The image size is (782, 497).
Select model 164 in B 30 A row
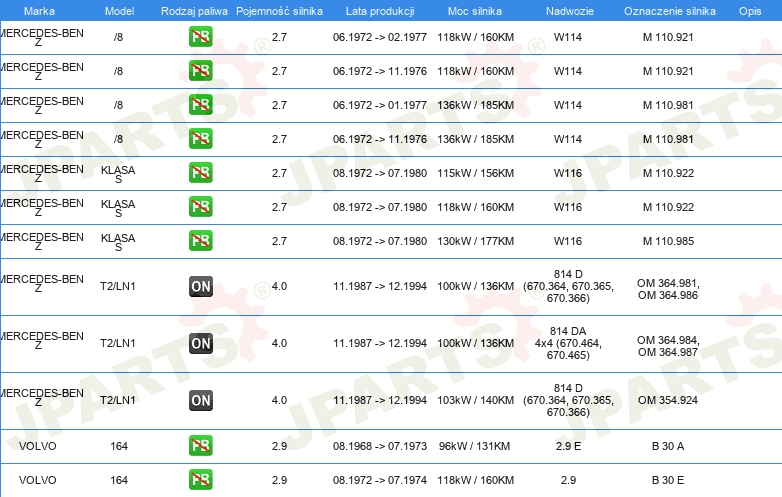119,446
